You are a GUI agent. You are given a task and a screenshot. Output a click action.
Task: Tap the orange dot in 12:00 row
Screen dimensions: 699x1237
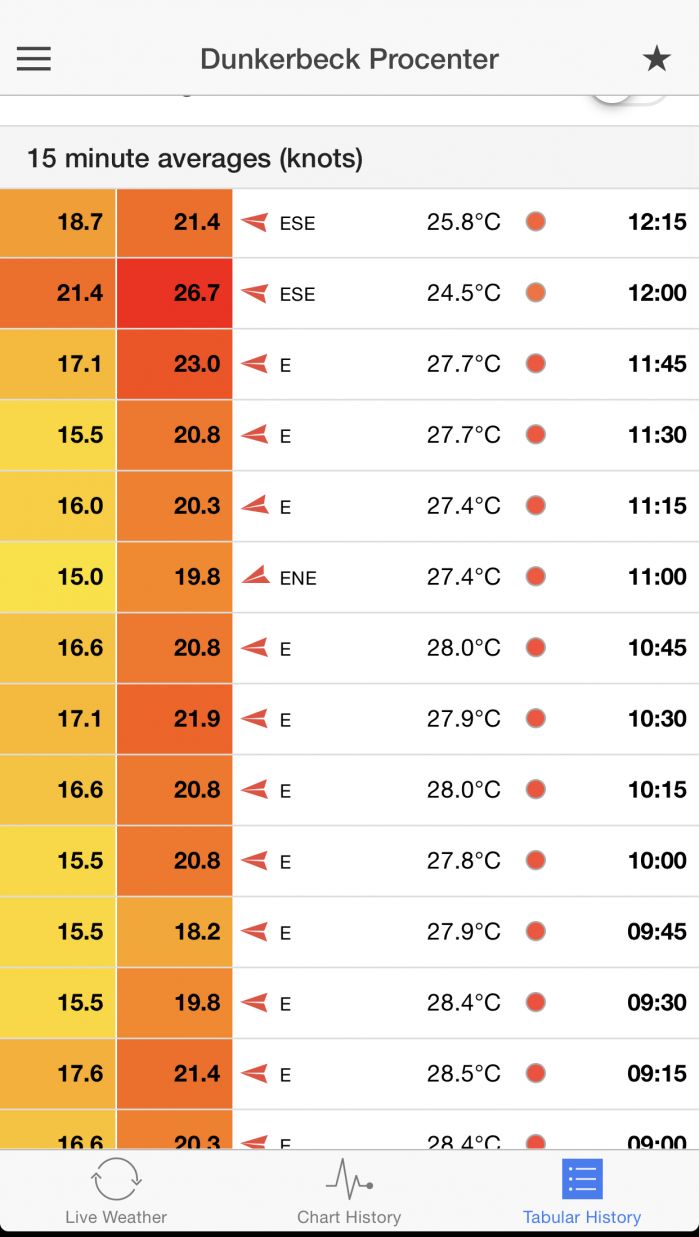pyautogui.click(x=536, y=293)
